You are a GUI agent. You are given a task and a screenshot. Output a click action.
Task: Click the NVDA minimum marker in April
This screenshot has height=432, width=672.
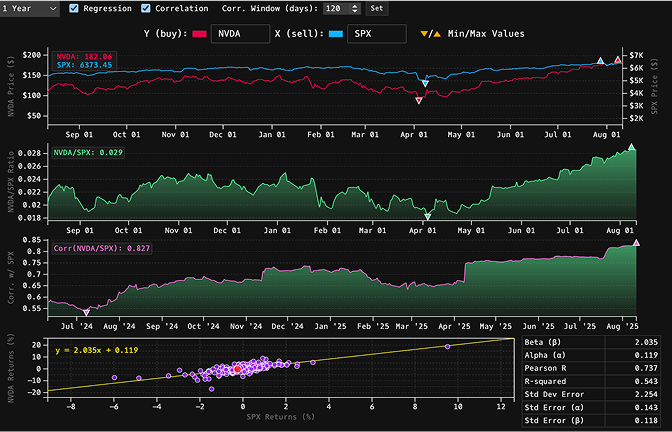(419, 101)
